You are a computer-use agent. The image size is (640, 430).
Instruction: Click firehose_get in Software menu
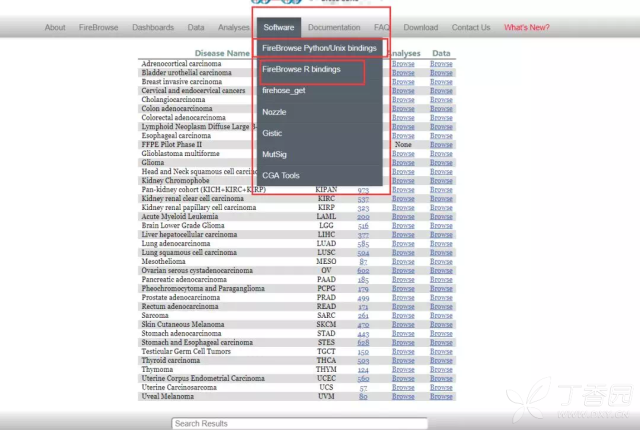[x=284, y=91]
